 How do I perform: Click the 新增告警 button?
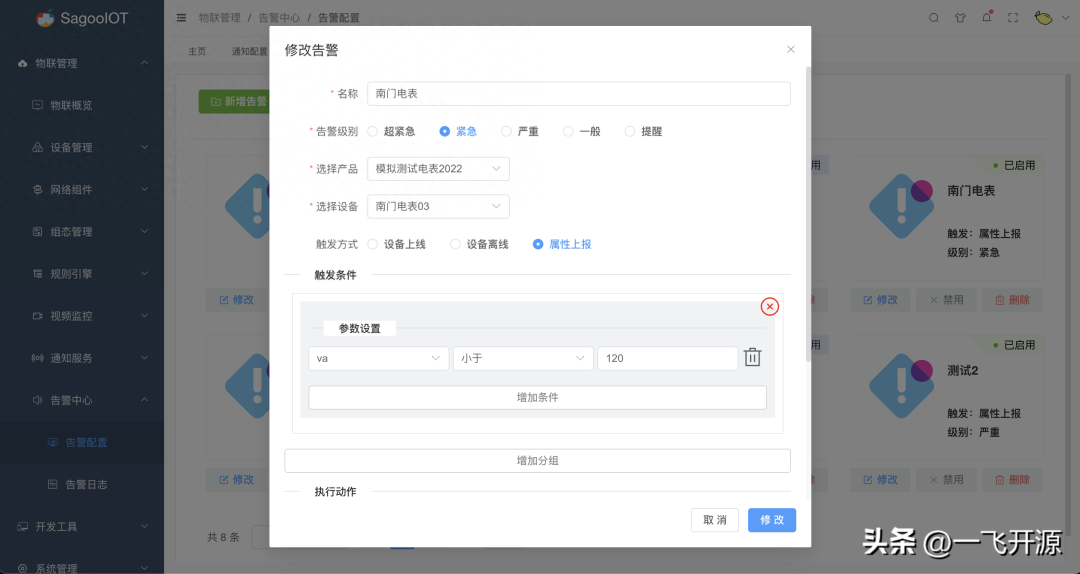tap(234, 101)
